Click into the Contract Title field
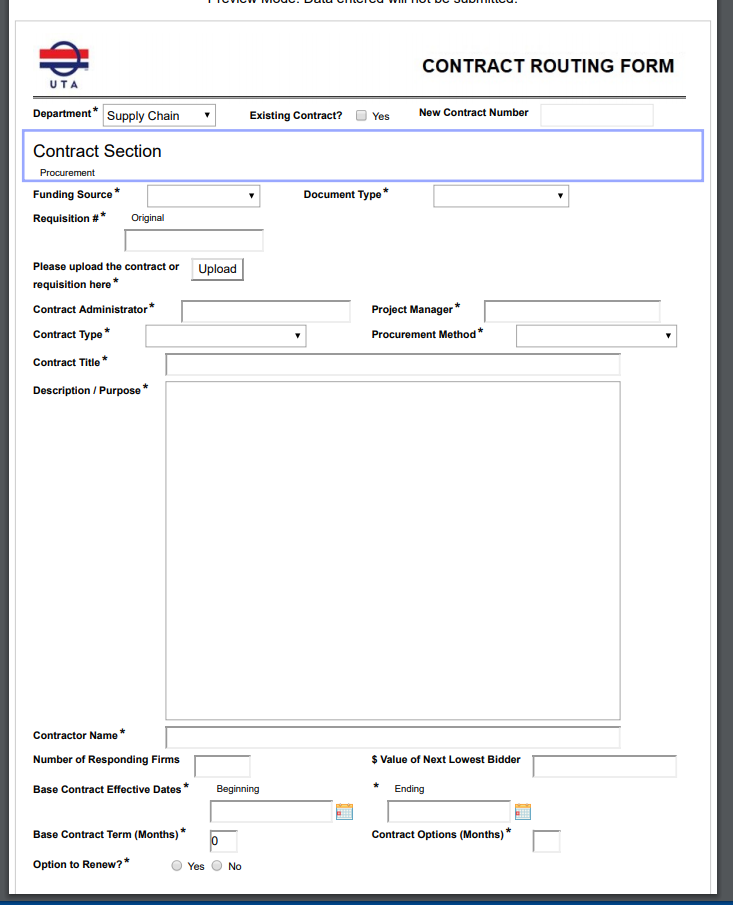The height and width of the screenshot is (905, 733). (x=393, y=365)
